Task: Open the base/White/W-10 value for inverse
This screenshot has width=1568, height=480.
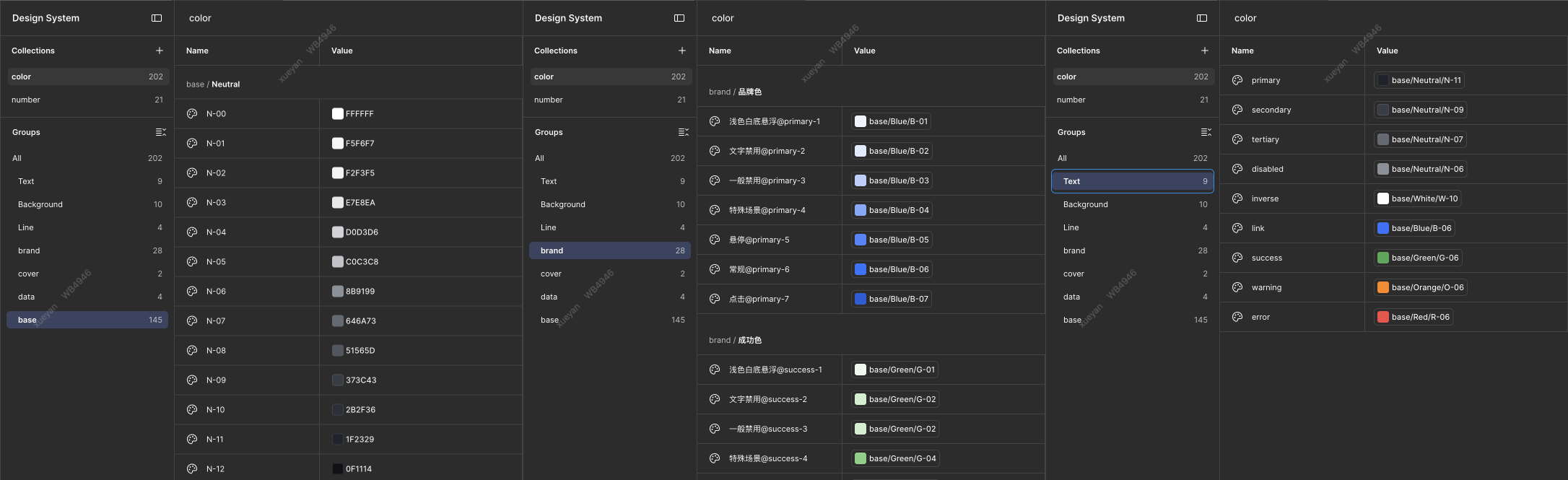Action: tap(1418, 198)
